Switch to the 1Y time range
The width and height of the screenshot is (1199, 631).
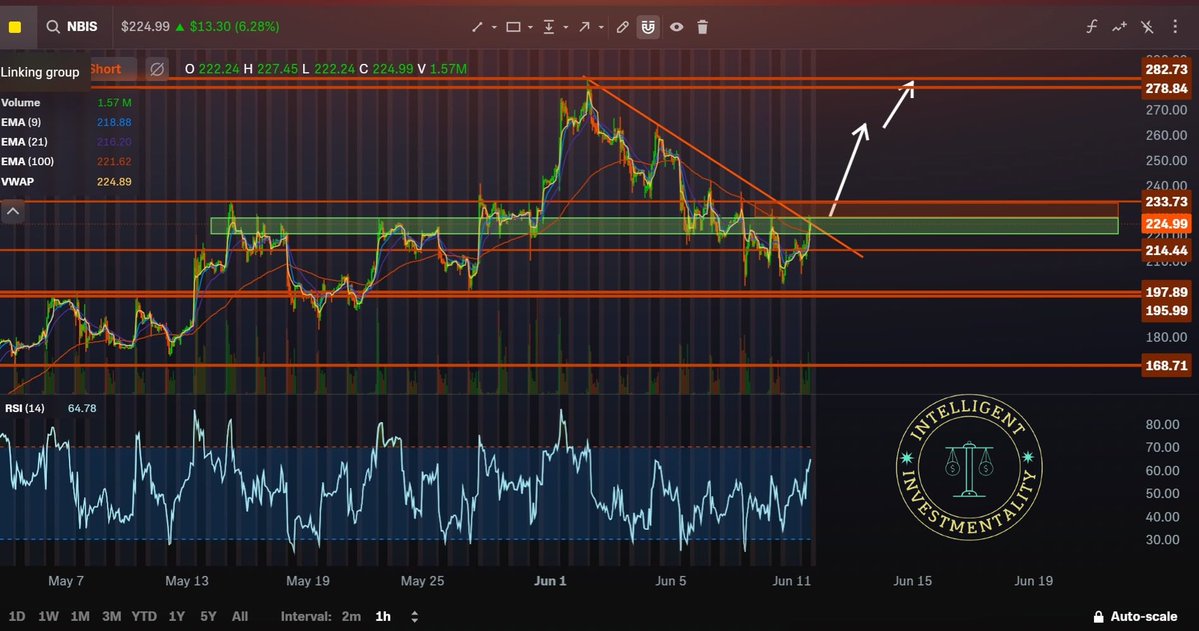tap(177, 616)
